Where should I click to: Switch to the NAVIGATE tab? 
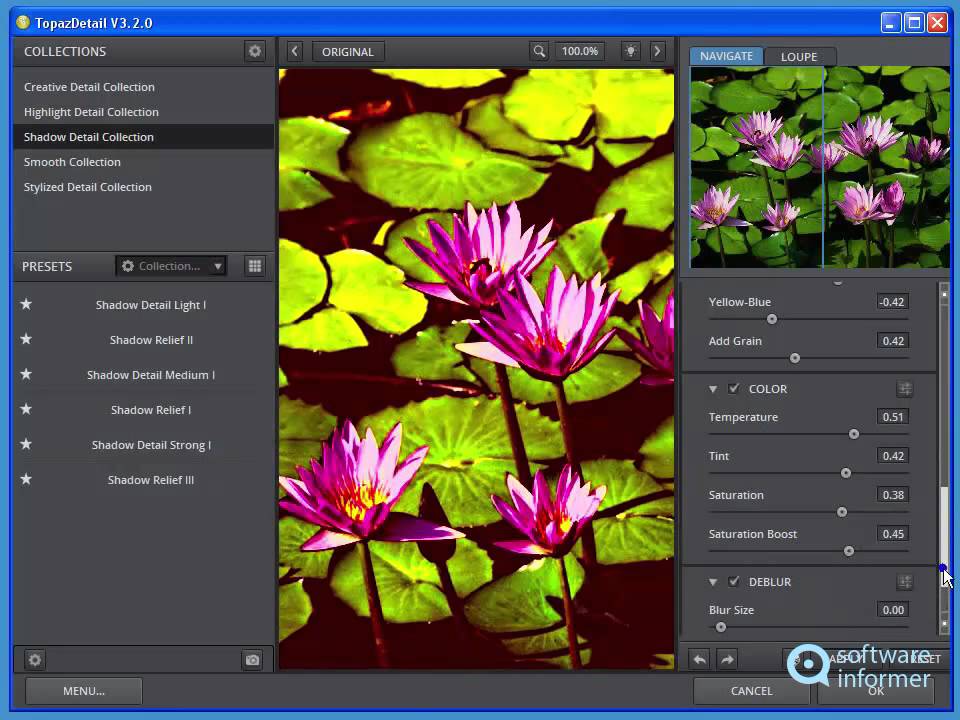(x=726, y=56)
